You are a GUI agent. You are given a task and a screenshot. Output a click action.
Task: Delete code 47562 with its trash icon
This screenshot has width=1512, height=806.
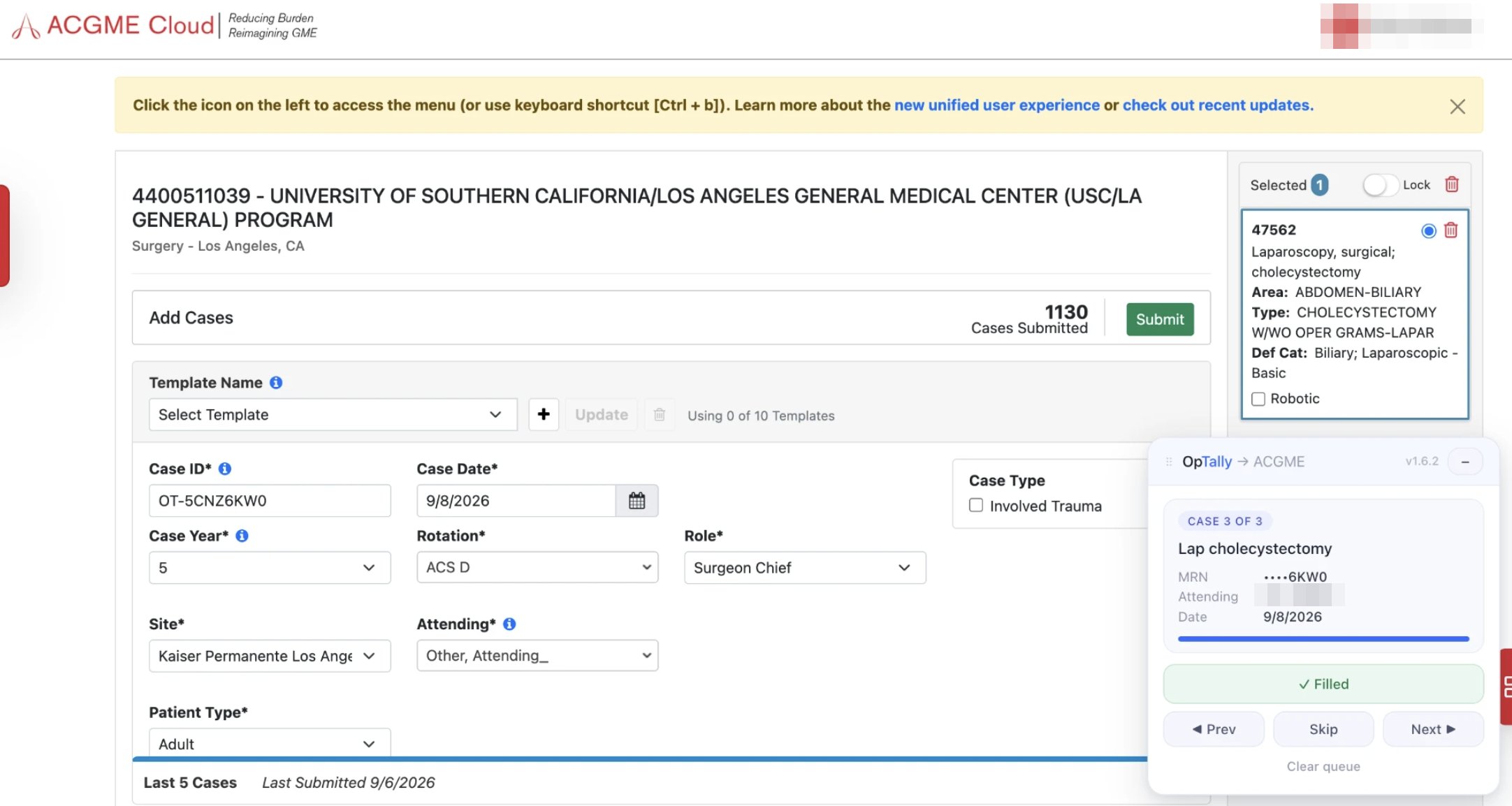coord(1451,230)
